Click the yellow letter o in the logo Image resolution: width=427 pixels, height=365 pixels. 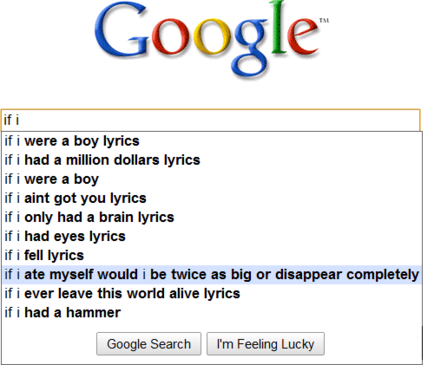(x=206, y=37)
